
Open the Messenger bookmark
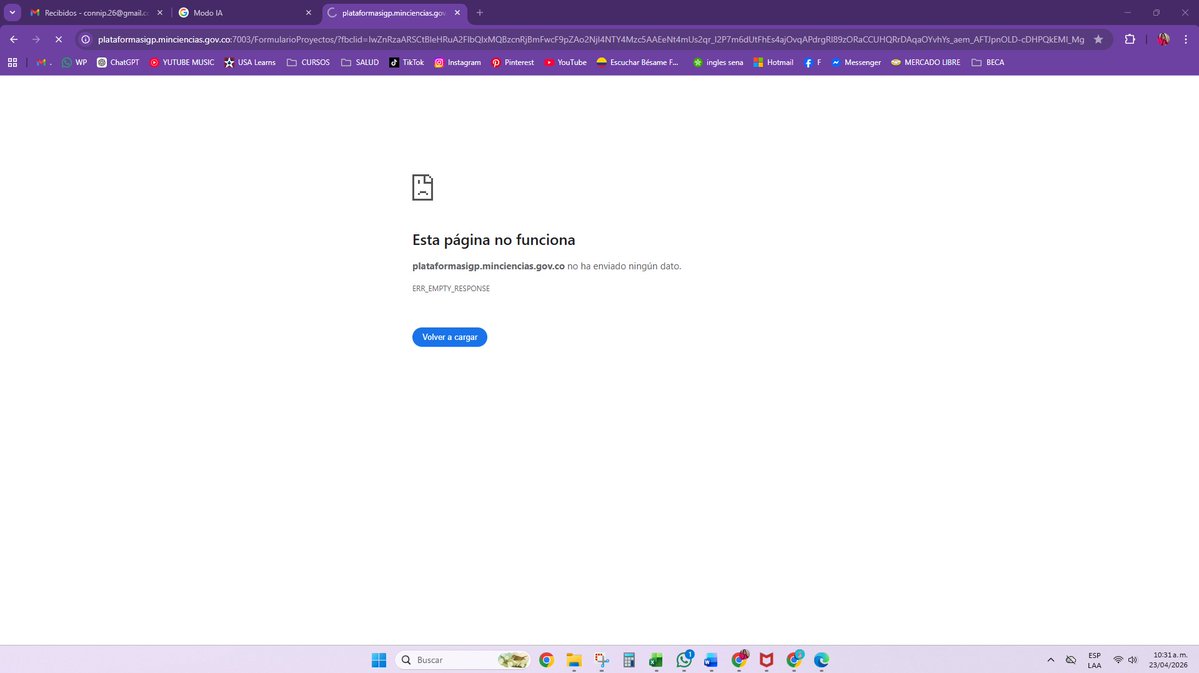(856, 63)
